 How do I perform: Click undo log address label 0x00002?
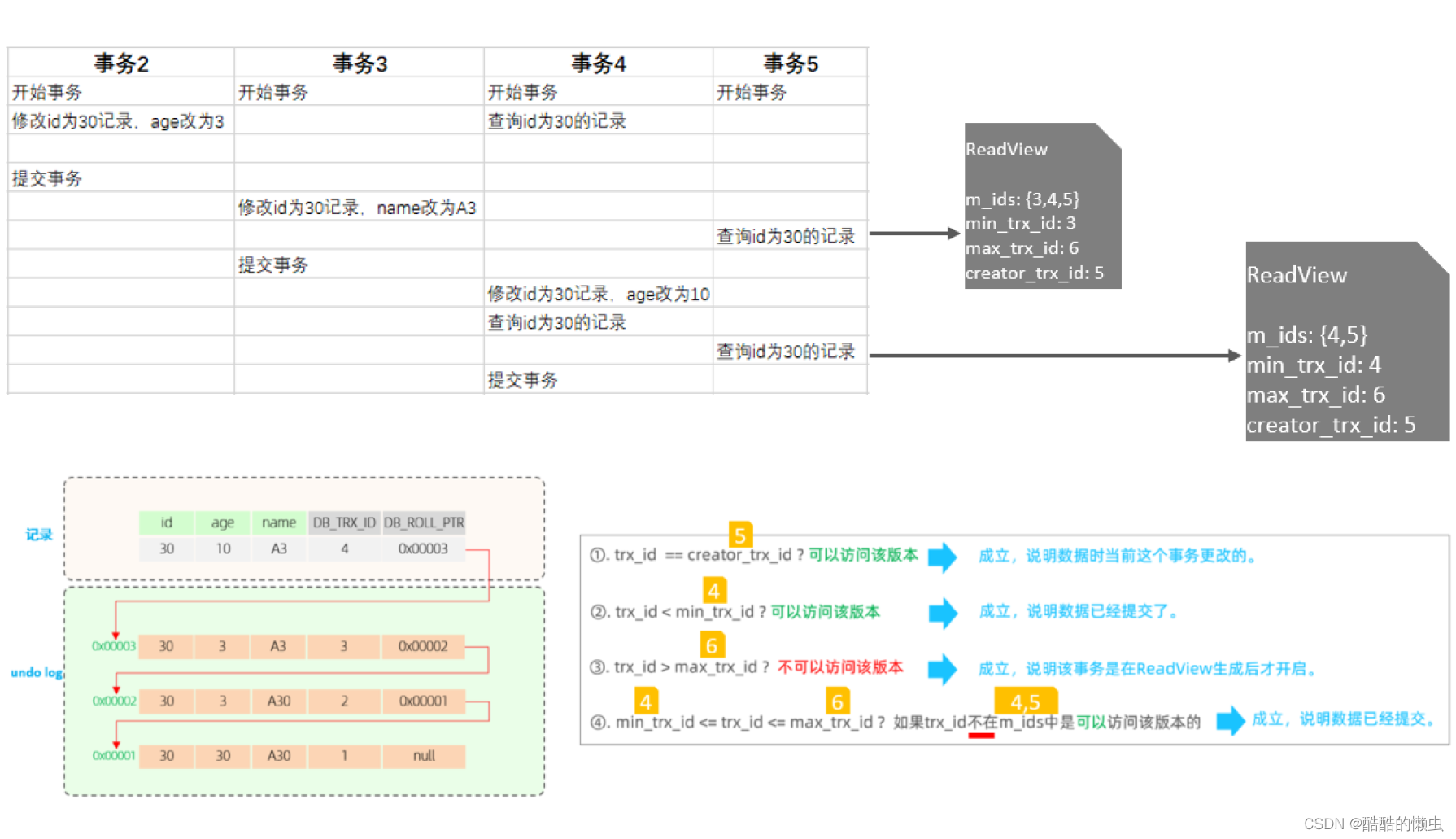tap(114, 701)
